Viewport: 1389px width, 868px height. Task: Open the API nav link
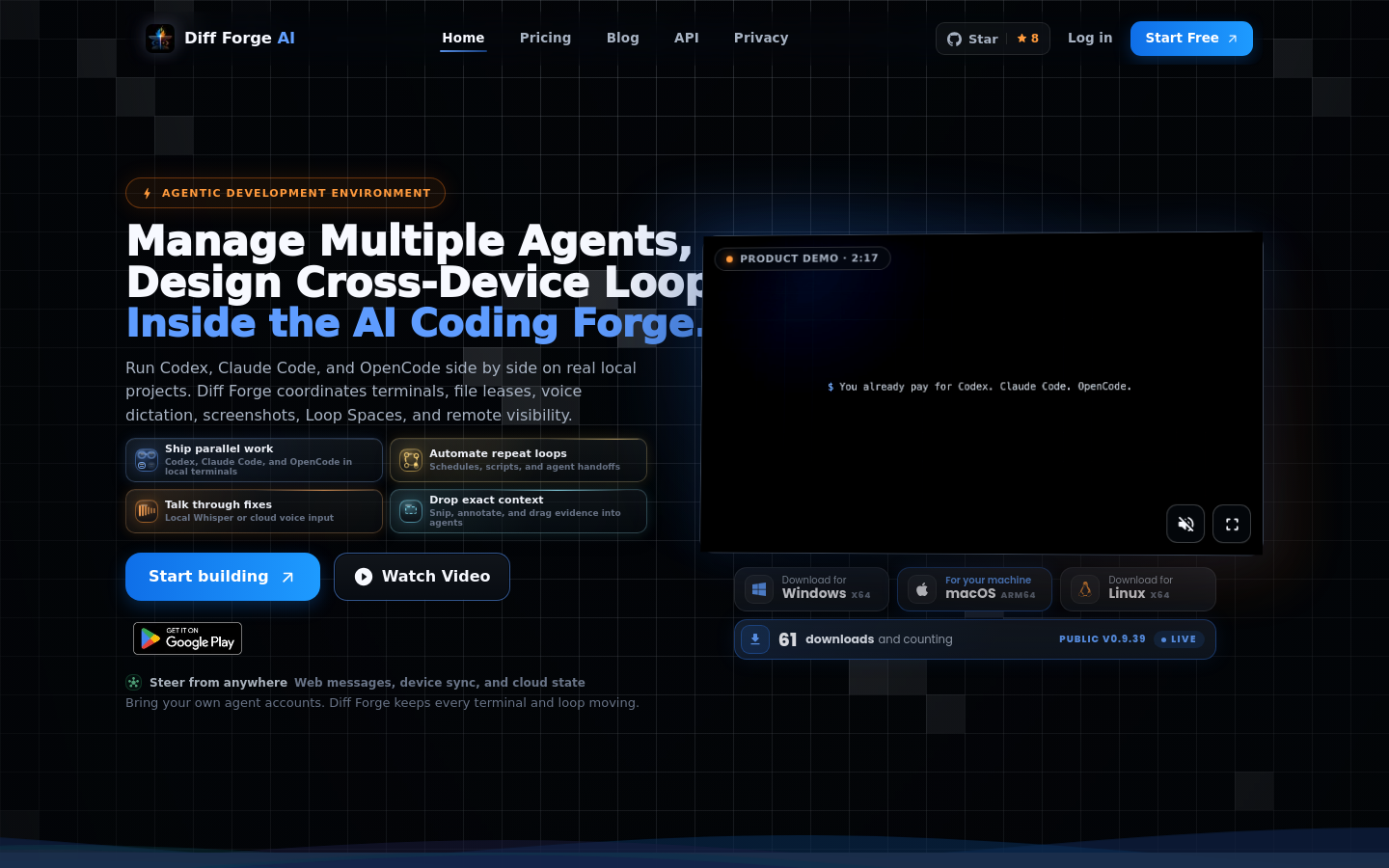[x=686, y=38]
